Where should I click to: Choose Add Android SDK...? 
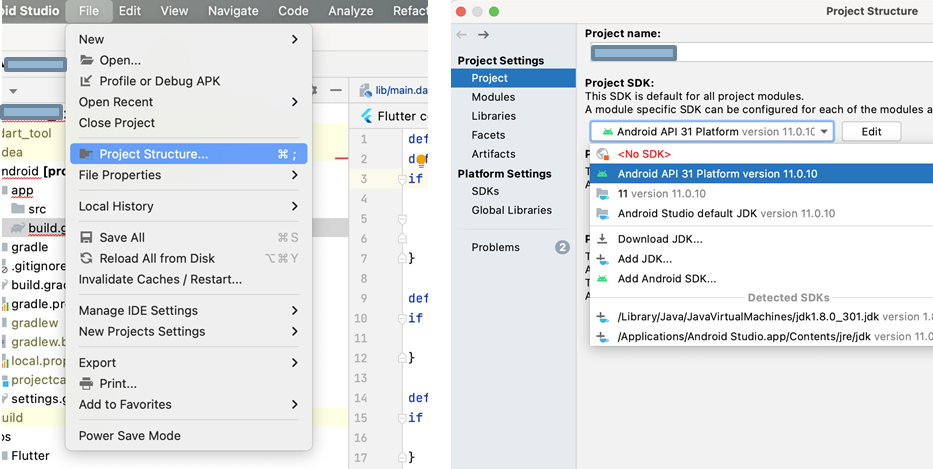[762, 279]
